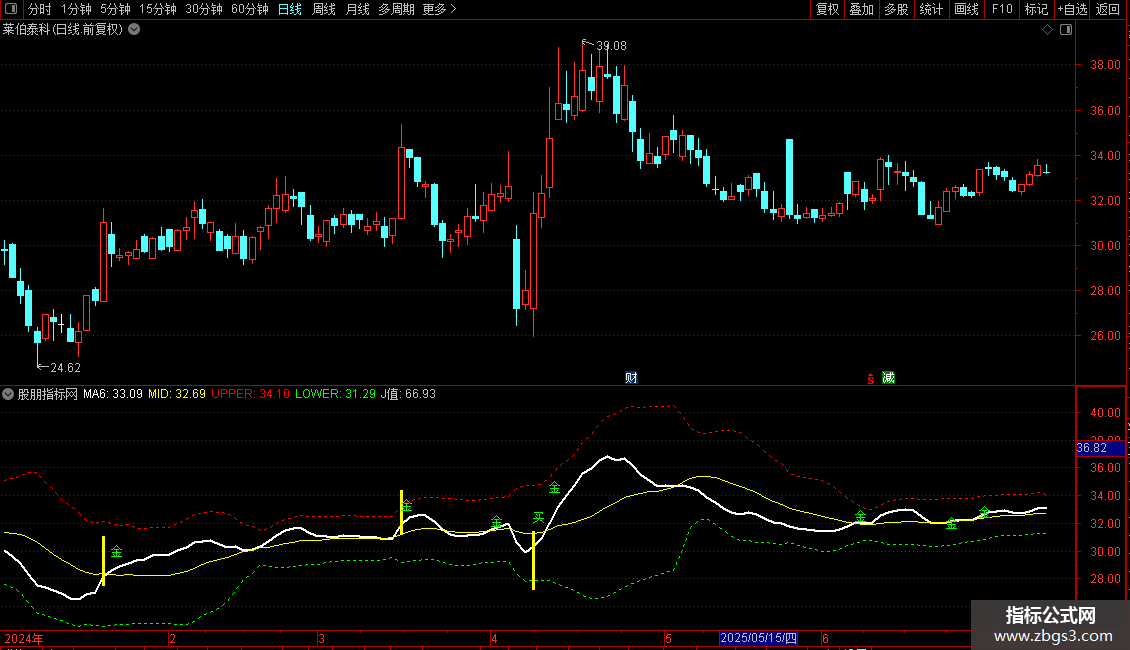Expand dropdown beside 莱伯泰科 title

(x=134, y=30)
